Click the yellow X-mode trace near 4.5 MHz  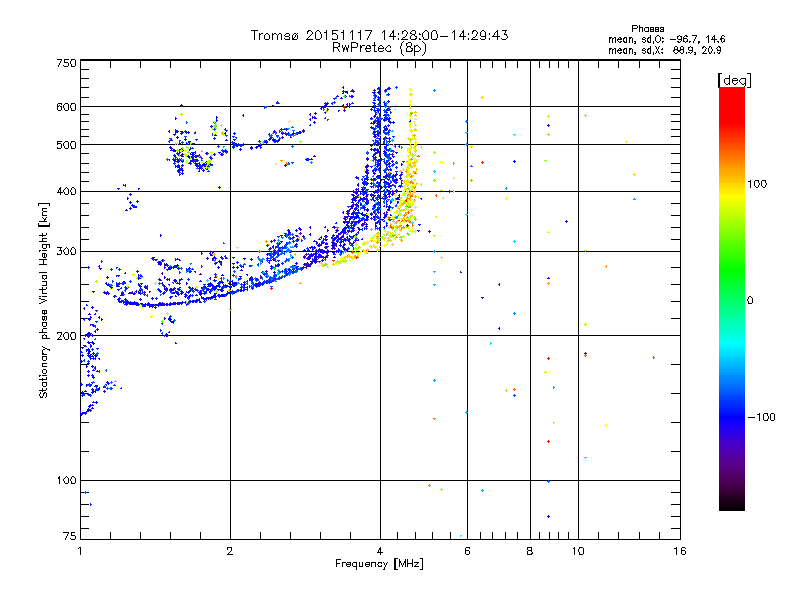click(409, 189)
